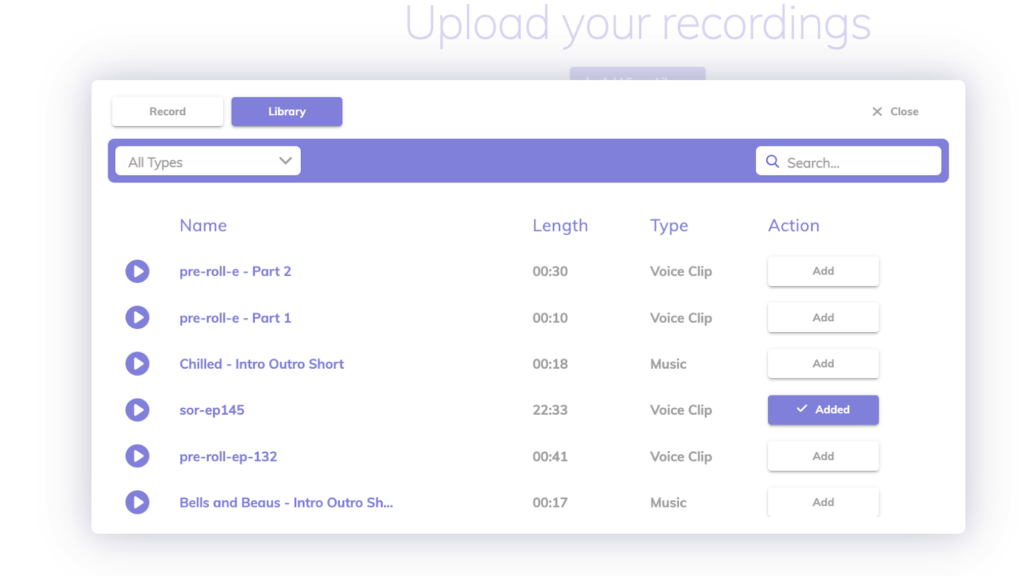Play the pre-roll-e - Part 2 clip
The width and height of the screenshot is (1024, 576).
pyautogui.click(x=137, y=271)
